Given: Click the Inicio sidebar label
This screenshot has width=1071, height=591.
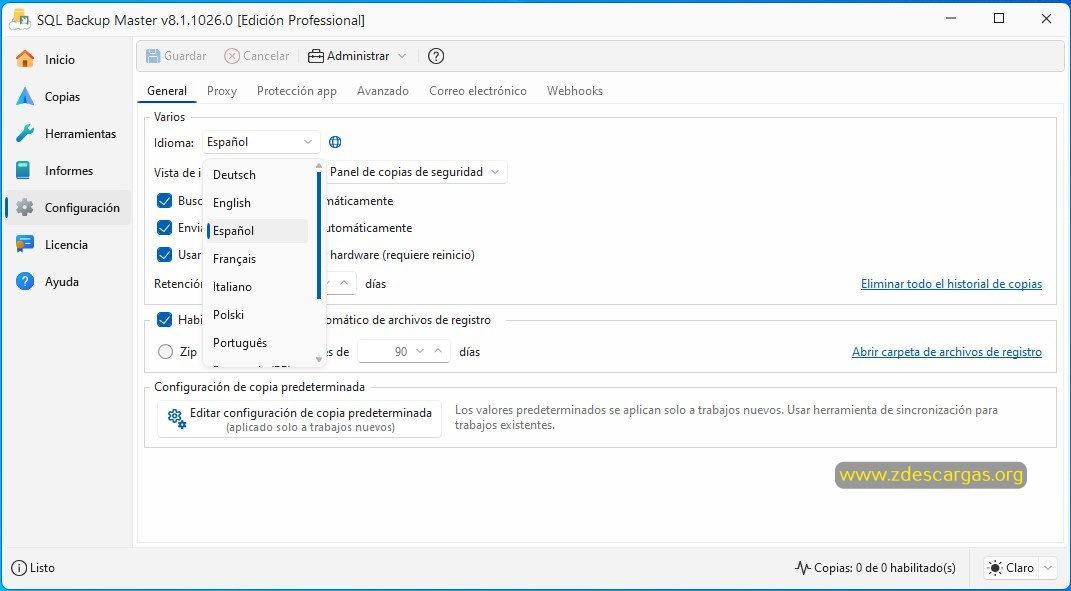Looking at the screenshot, I should pos(60,60).
